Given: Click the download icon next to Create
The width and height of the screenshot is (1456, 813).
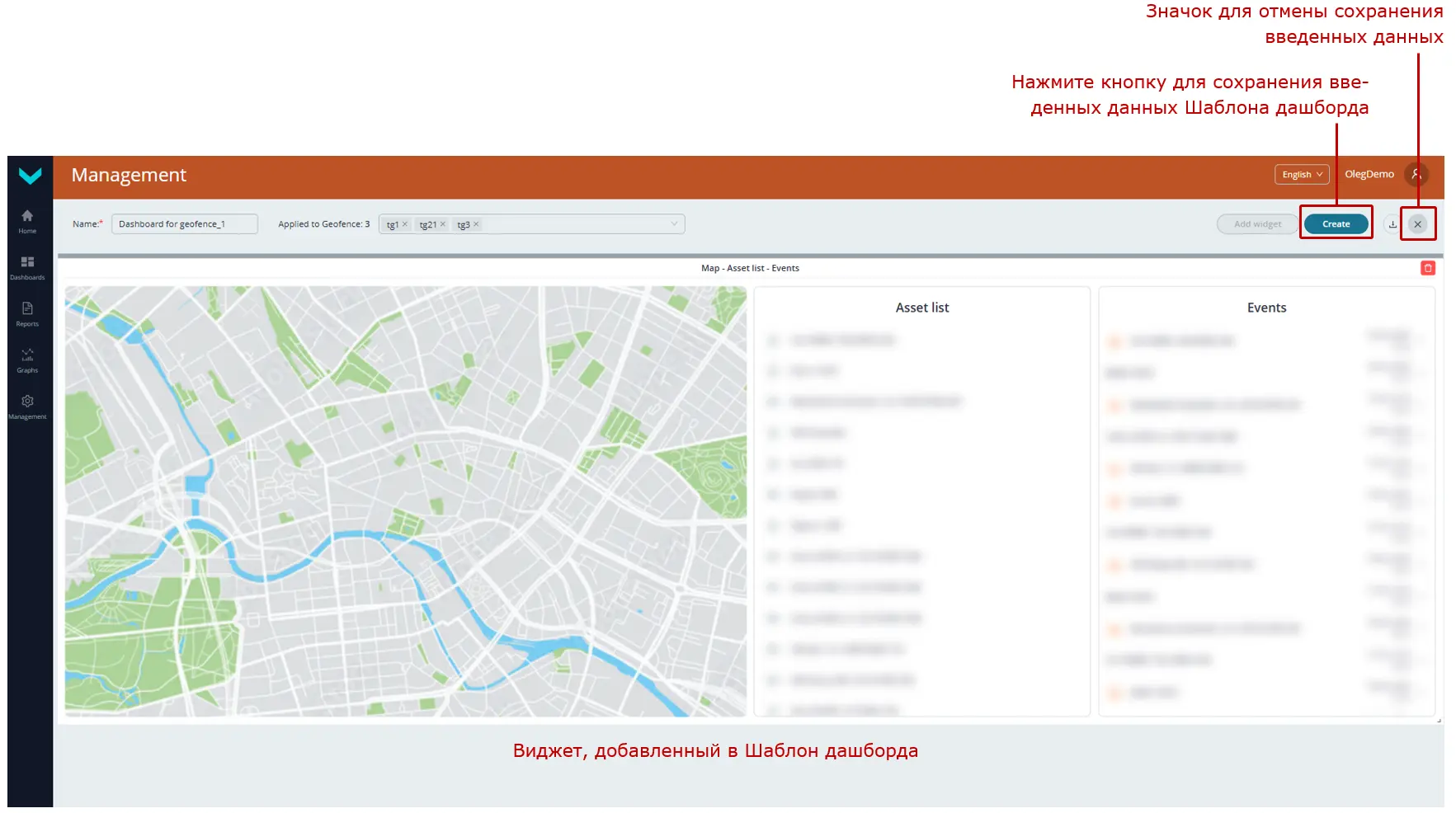Looking at the screenshot, I should (1392, 224).
